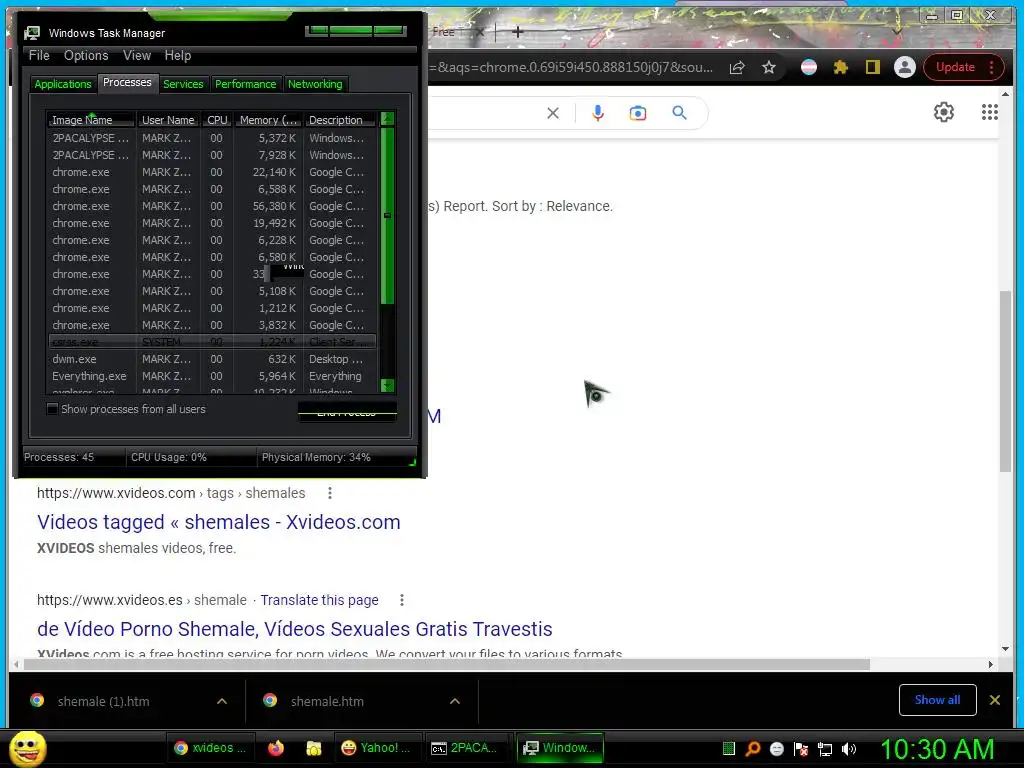Open the file explorer taskbar icon
This screenshot has height=768, width=1024.
click(x=314, y=748)
